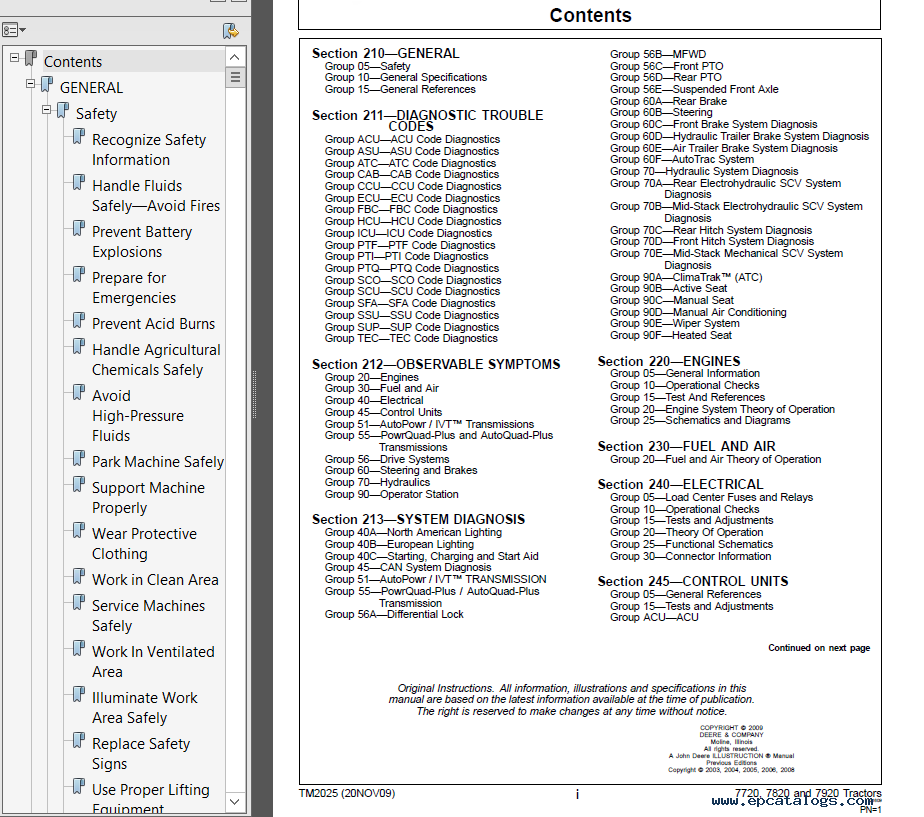Click the Park Machine Safely bookmark icon

[x=78, y=459]
